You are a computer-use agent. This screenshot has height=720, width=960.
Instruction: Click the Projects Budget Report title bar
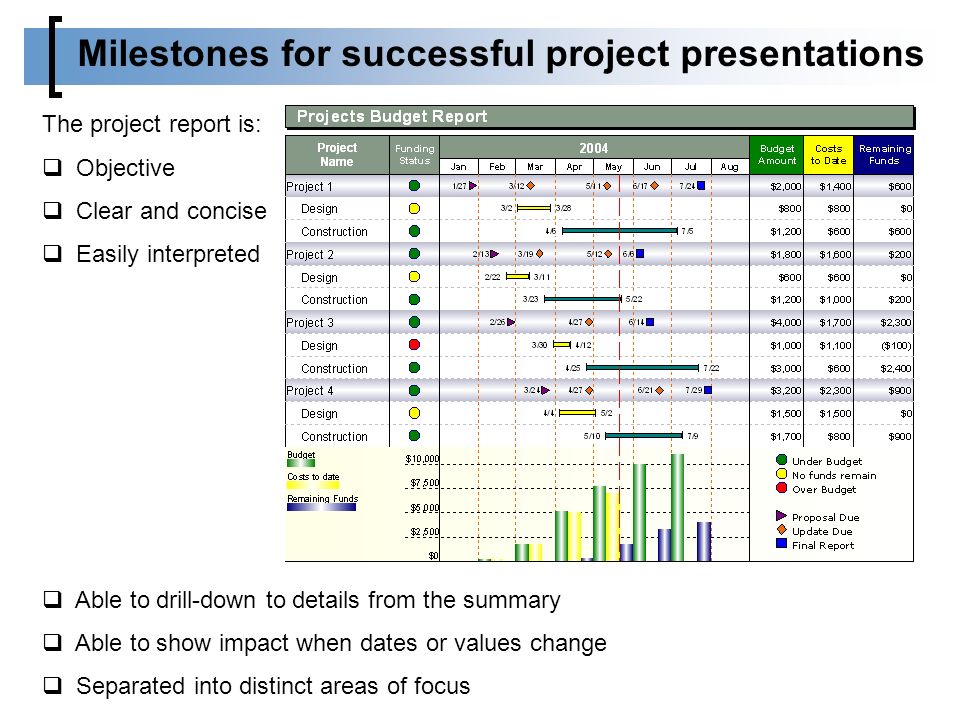(599, 116)
